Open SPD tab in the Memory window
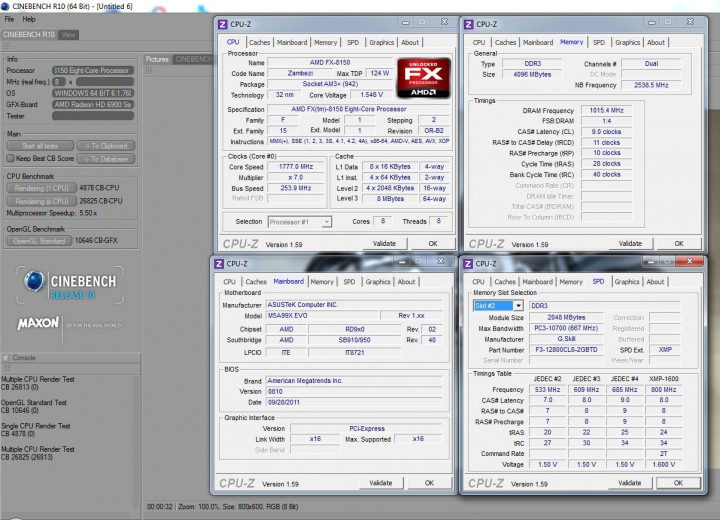The height and width of the screenshot is (520, 720). click(599, 42)
